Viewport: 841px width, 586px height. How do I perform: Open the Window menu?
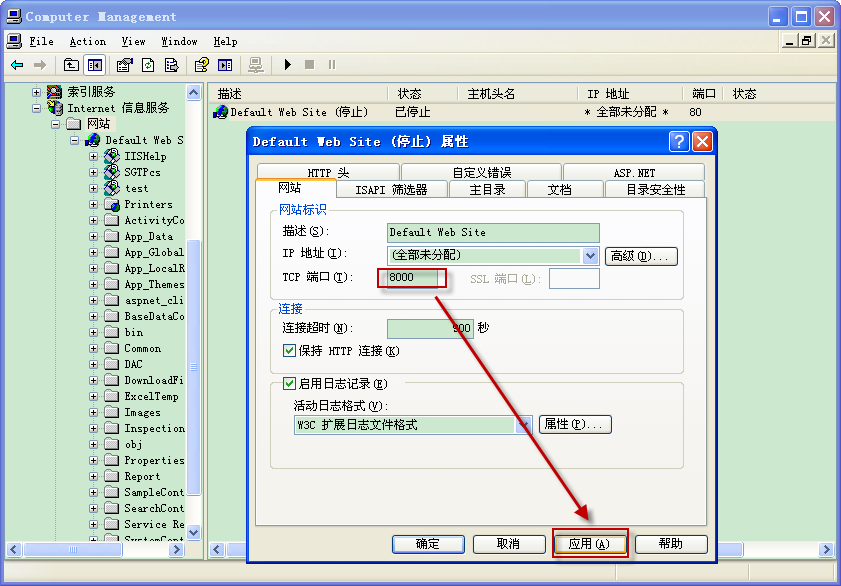click(179, 41)
